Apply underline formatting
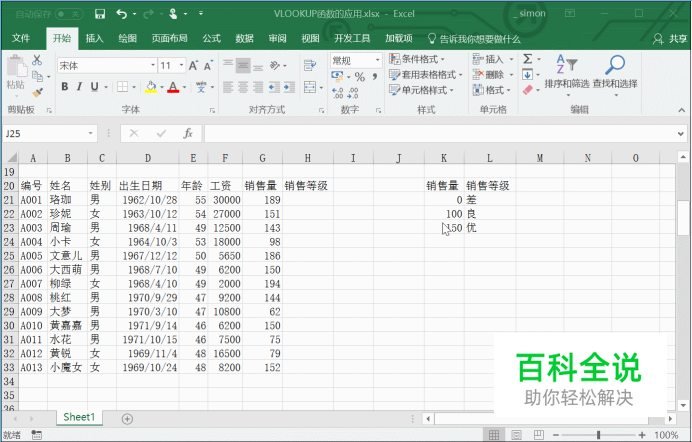Image resolution: width=692 pixels, height=442 pixels. pos(94,87)
